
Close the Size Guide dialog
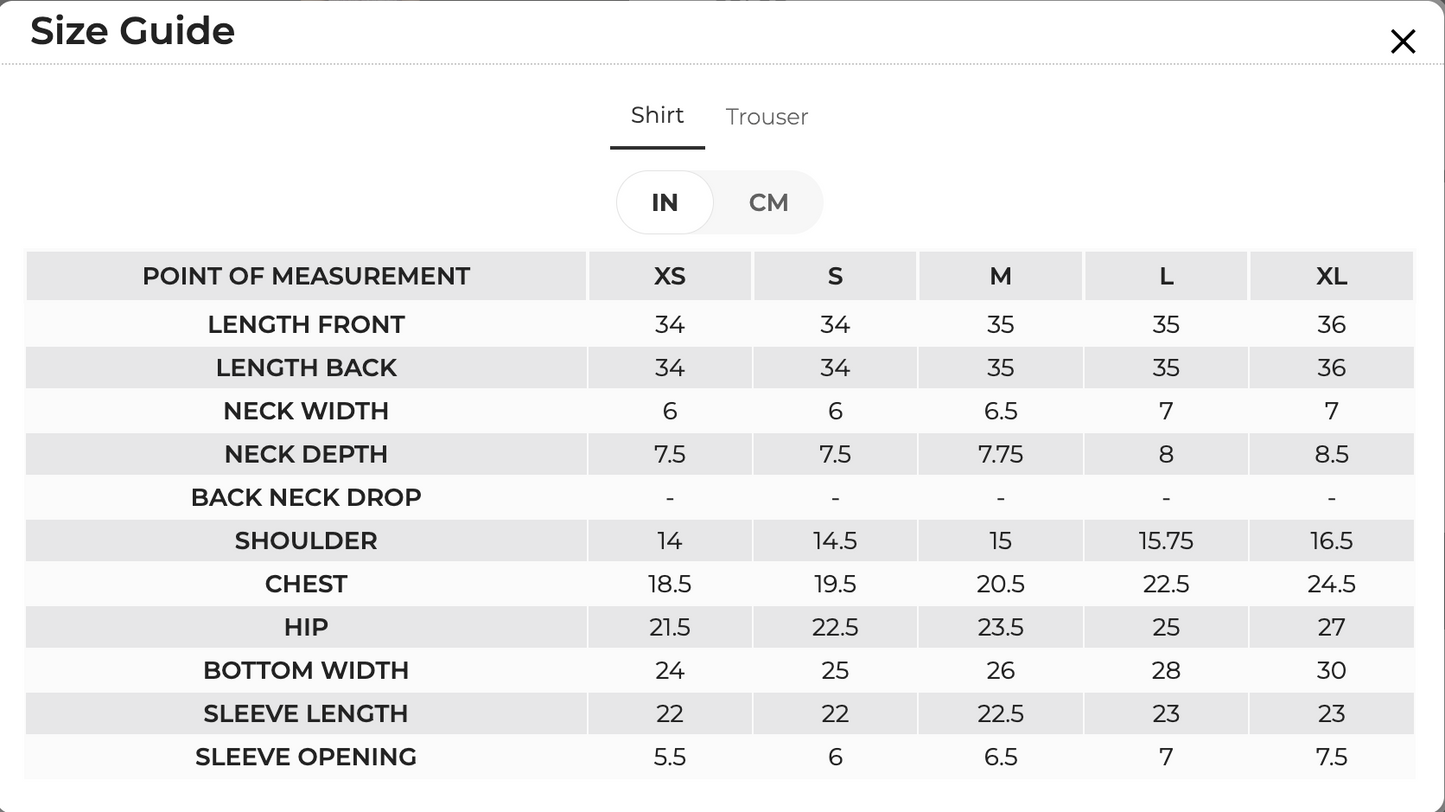tap(1403, 41)
